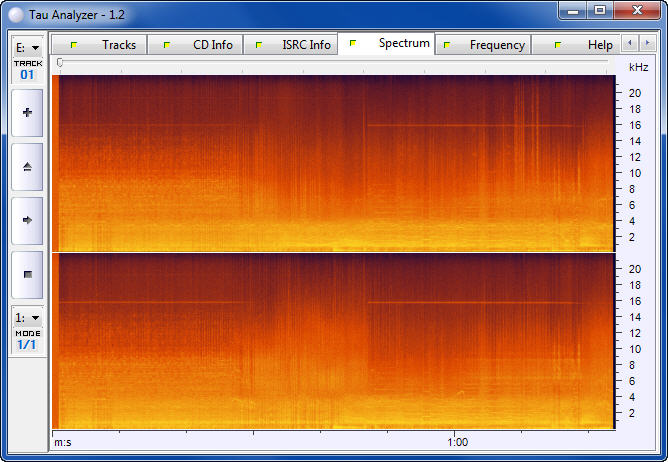Click the right arrow sidebar button
Viewport: 668px width, 462px height.
tap(27, 220)
